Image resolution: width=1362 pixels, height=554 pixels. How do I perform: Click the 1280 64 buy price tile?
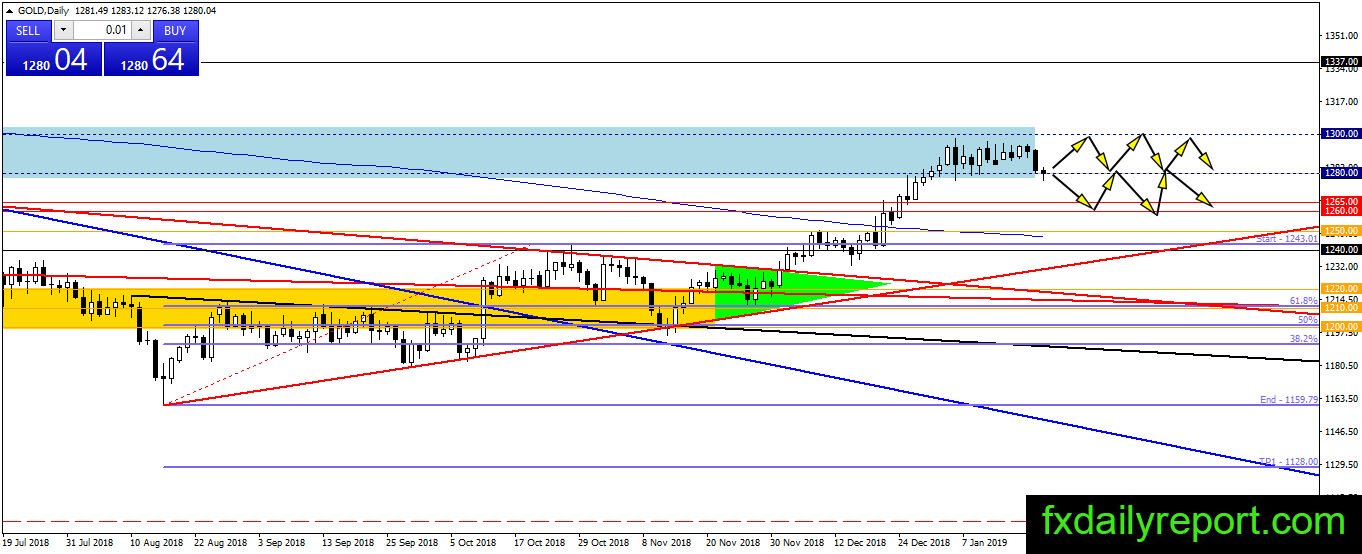click(x=151, y=59)
